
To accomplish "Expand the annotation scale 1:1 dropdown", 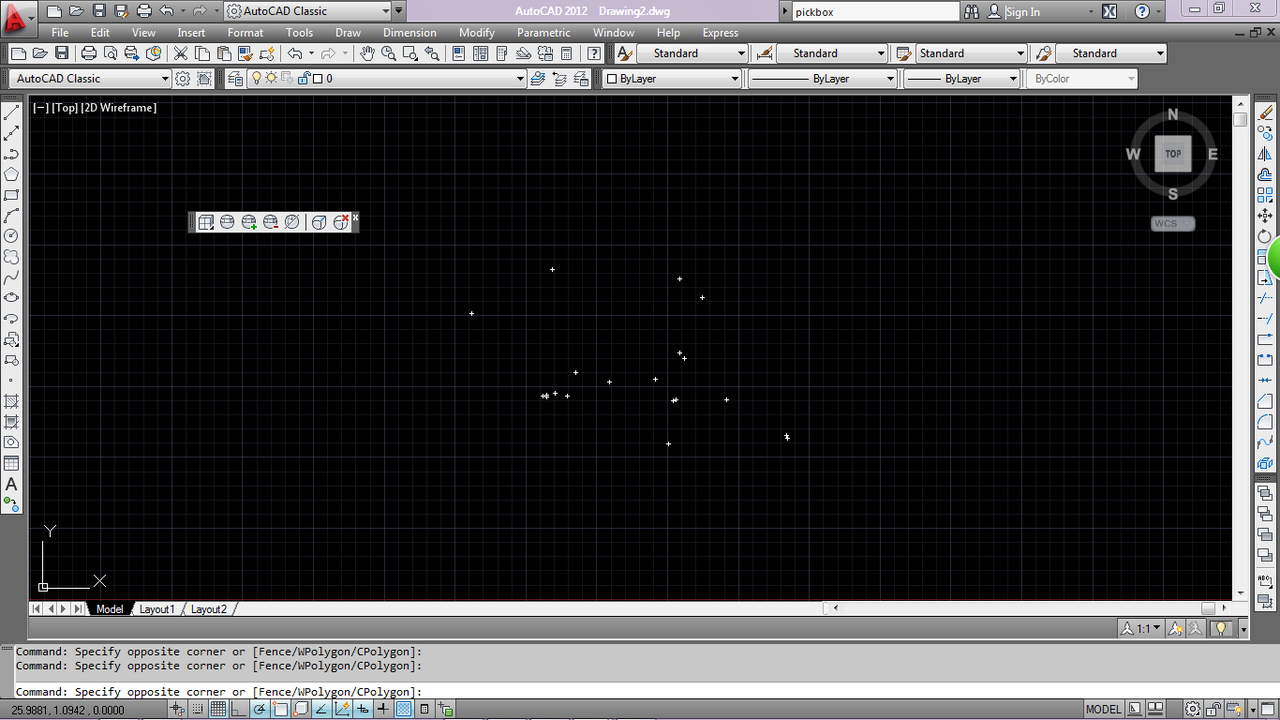I will 1141,628.
